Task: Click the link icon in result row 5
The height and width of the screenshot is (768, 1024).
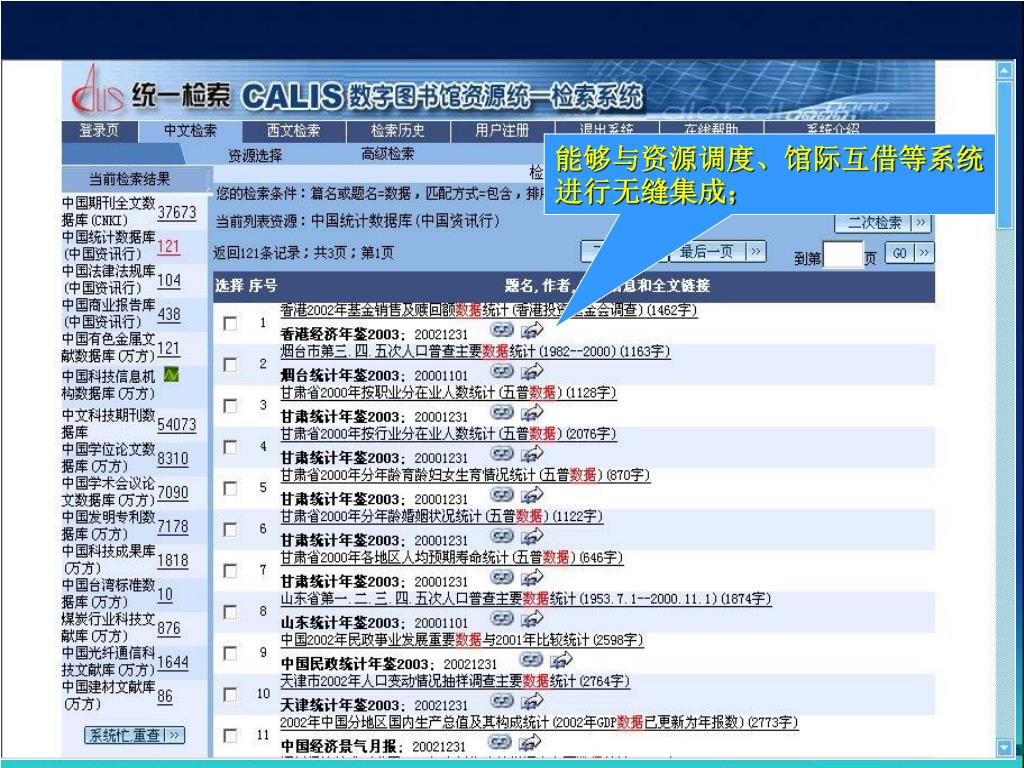Action: pos(502,494)
